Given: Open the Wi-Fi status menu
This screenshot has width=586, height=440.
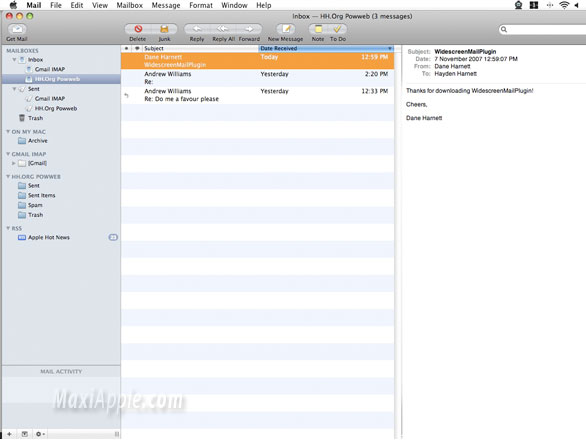Looking at the screenshot, I should point(564,5).
